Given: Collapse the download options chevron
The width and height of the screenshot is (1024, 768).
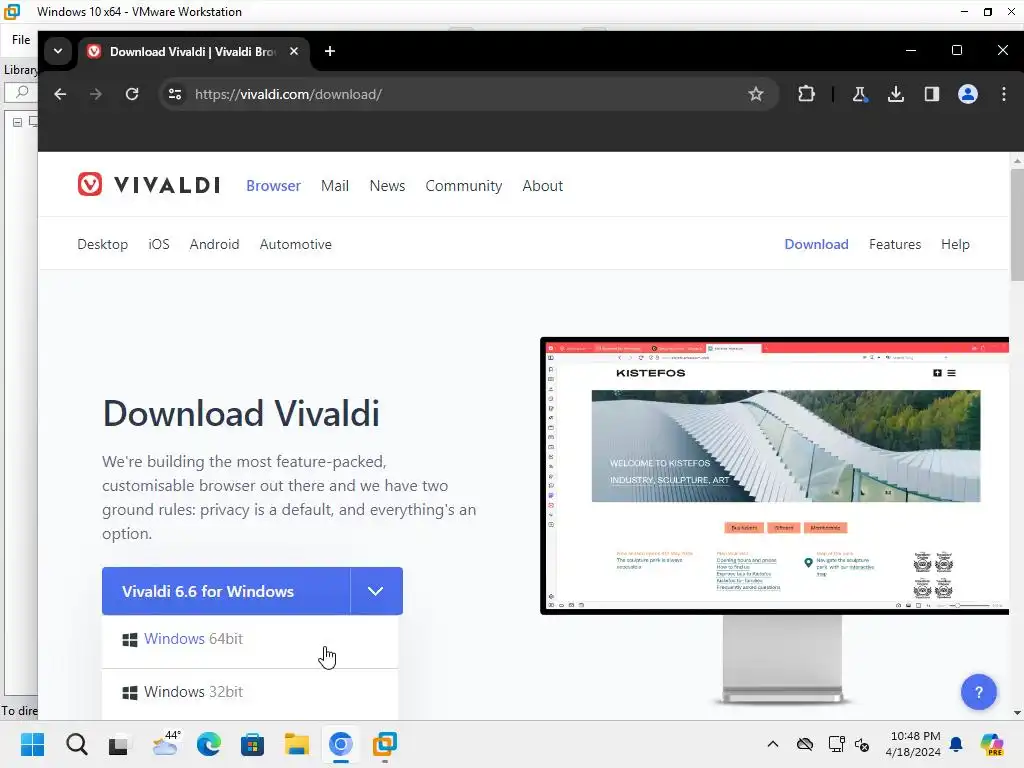Looking at the screenshot, I should point(376,591).
